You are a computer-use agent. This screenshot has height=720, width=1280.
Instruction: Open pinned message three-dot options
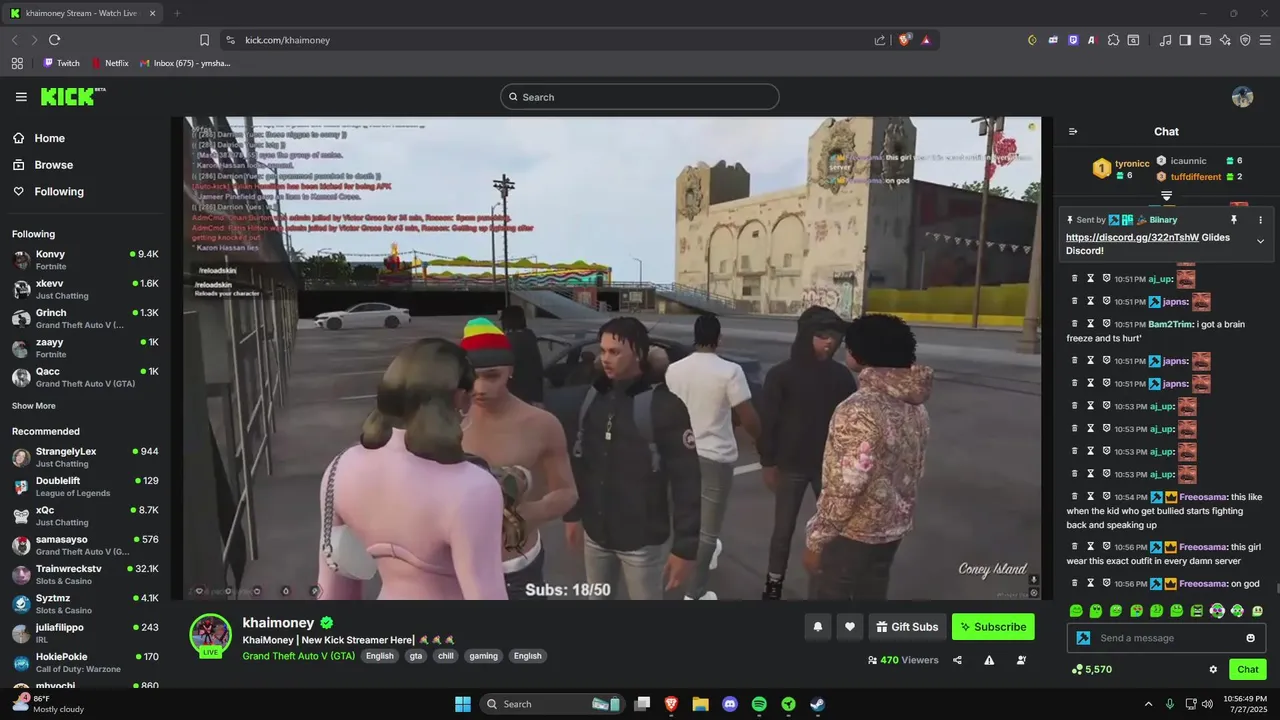(1260, 220)
